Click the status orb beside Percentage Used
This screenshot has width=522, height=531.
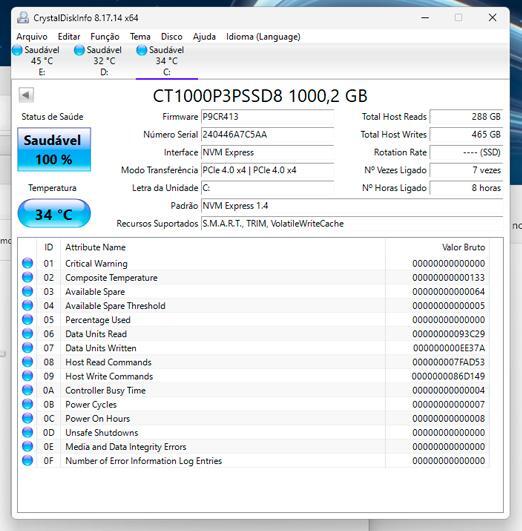[x=27, y=319]
